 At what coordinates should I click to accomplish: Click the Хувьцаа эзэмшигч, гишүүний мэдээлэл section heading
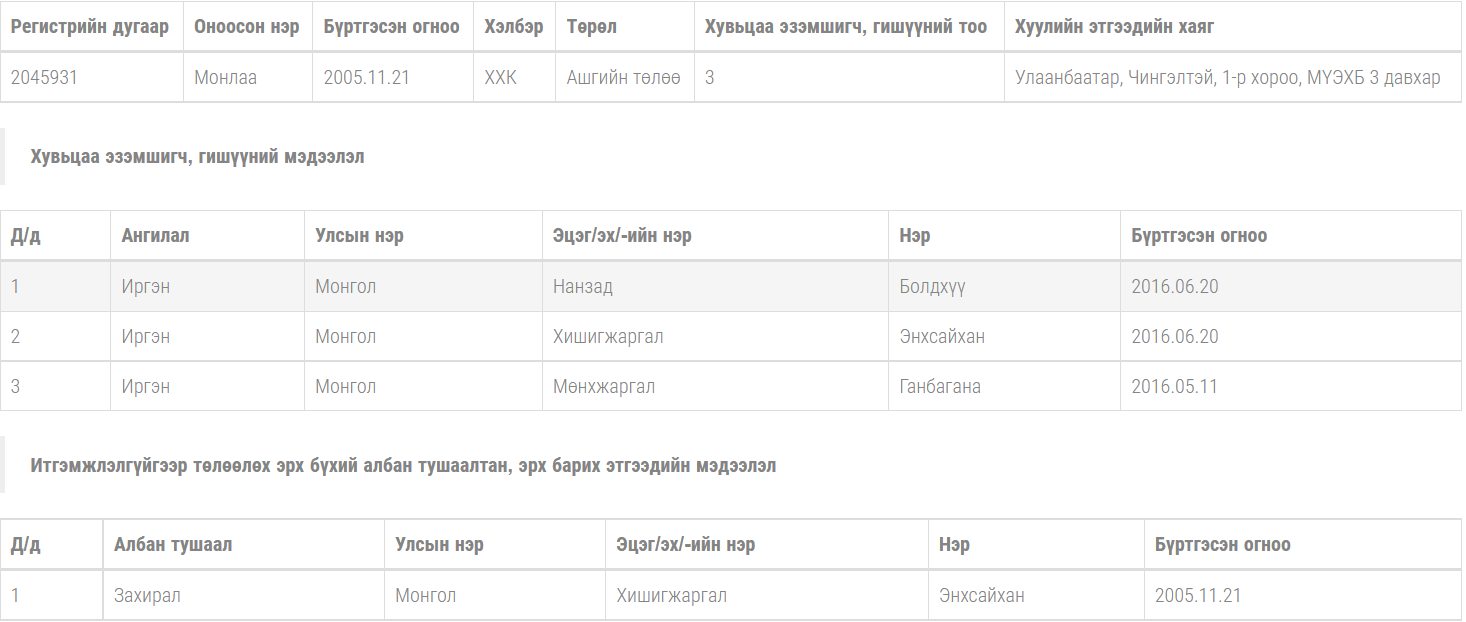point(197,157)
